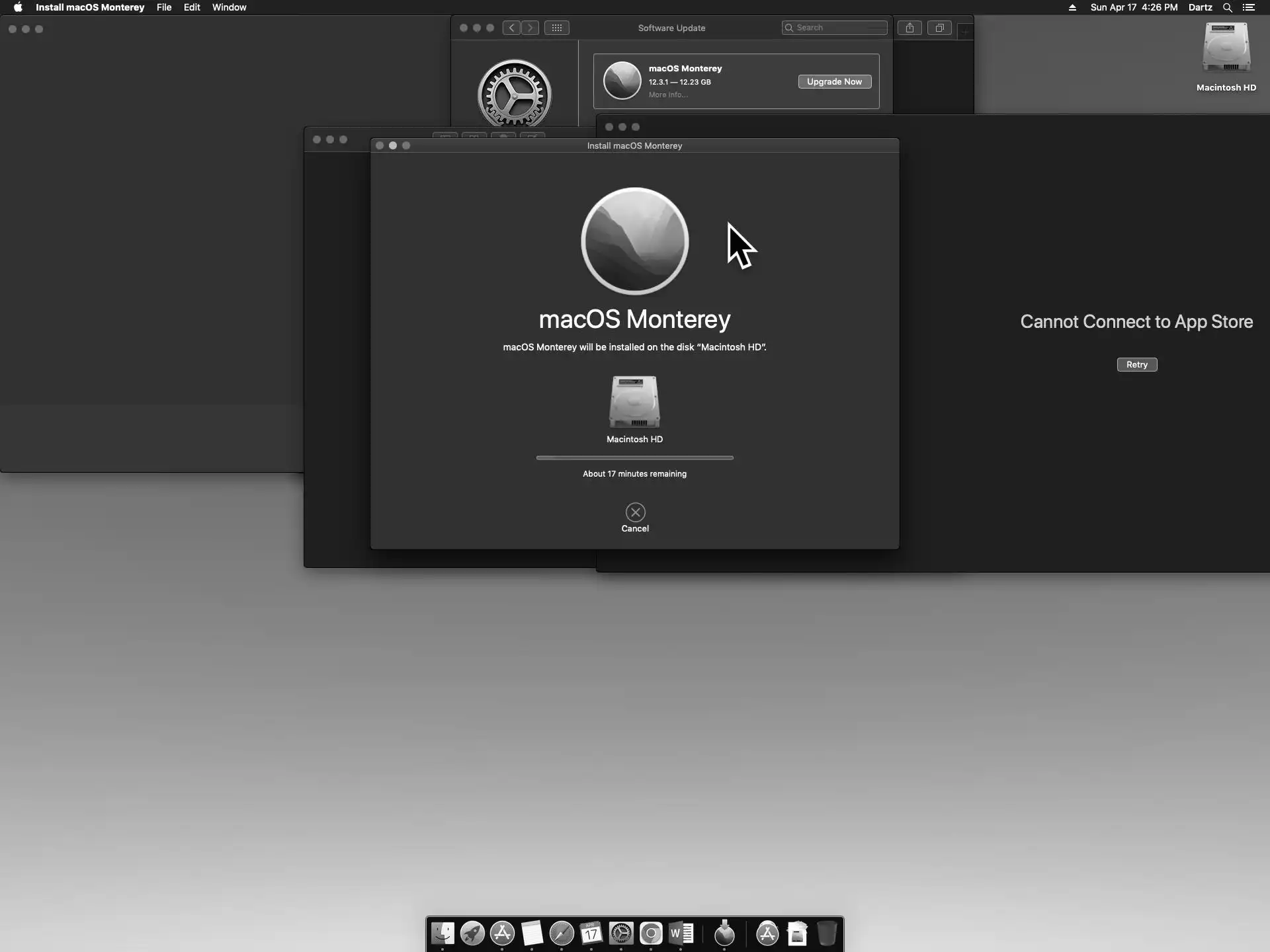The width and height of the screenshot is (1270, 952).
Task: Click the Upgrade Now button
Action: point(834,81)
